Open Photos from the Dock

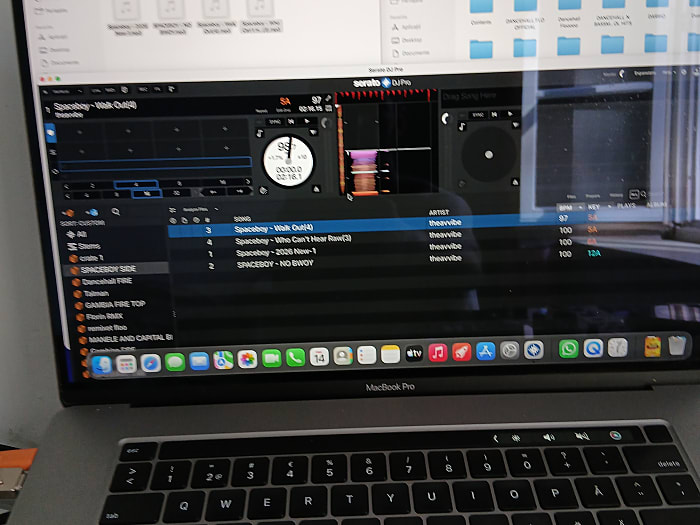coord(247,359)
